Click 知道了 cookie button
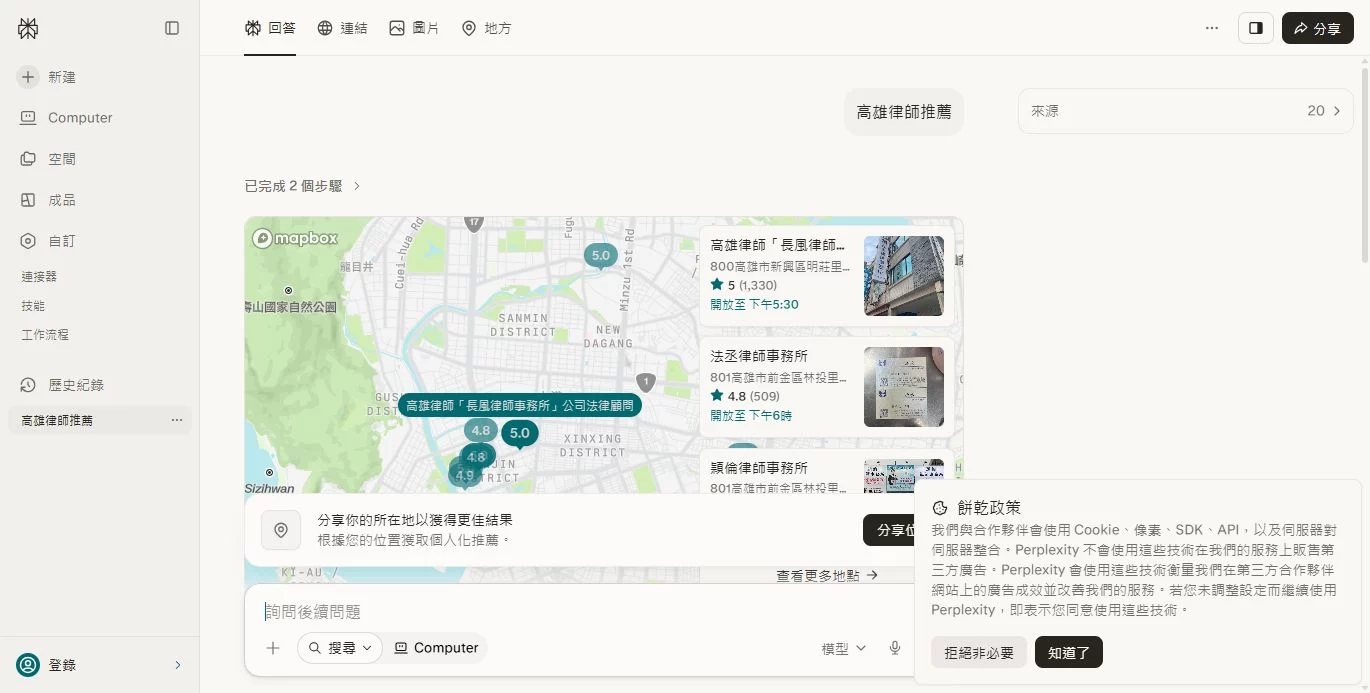1370x693 pixels. coord(1069,653)
